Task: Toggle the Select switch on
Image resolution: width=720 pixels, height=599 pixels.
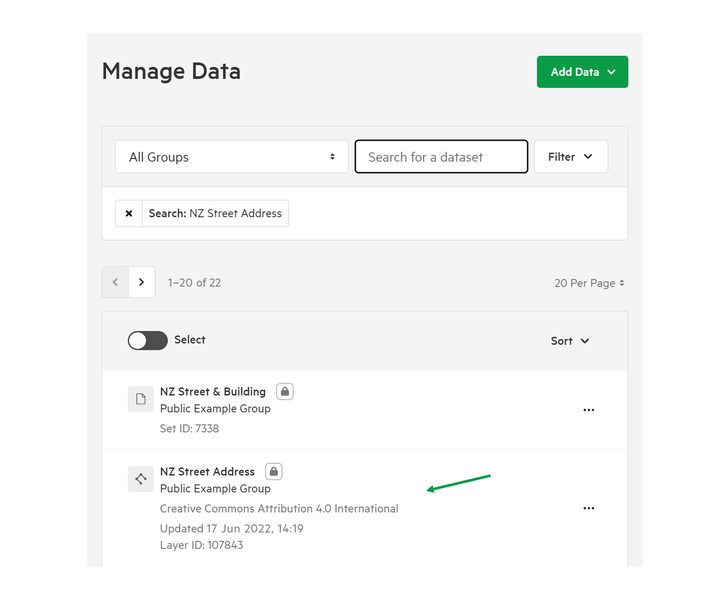Action: [147, 340]
